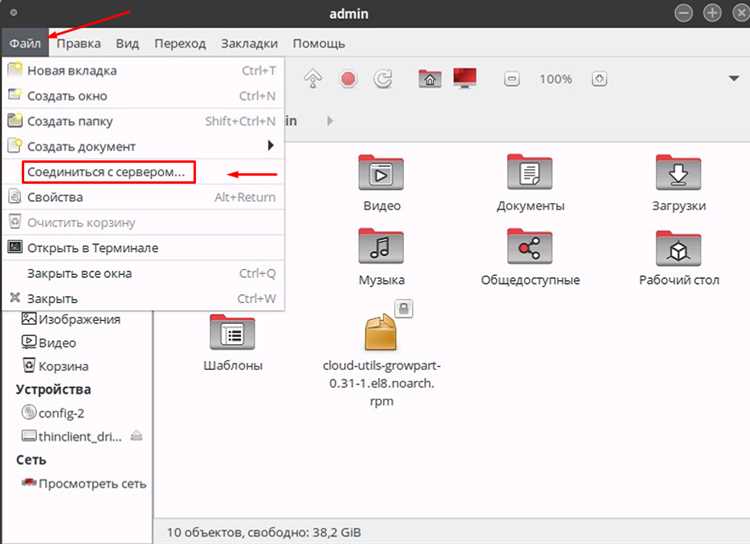This screenshot has height=544, width=750.
Task: Open the Документы folder icon
Action: [x=530, y=172]
